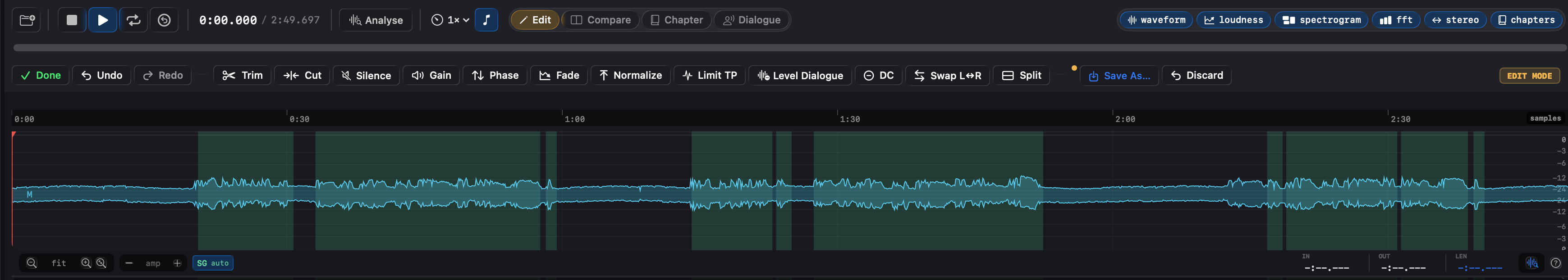Toggle the chapters view
Viewport: 1568px width, 280px height.
pos(1527,20)
